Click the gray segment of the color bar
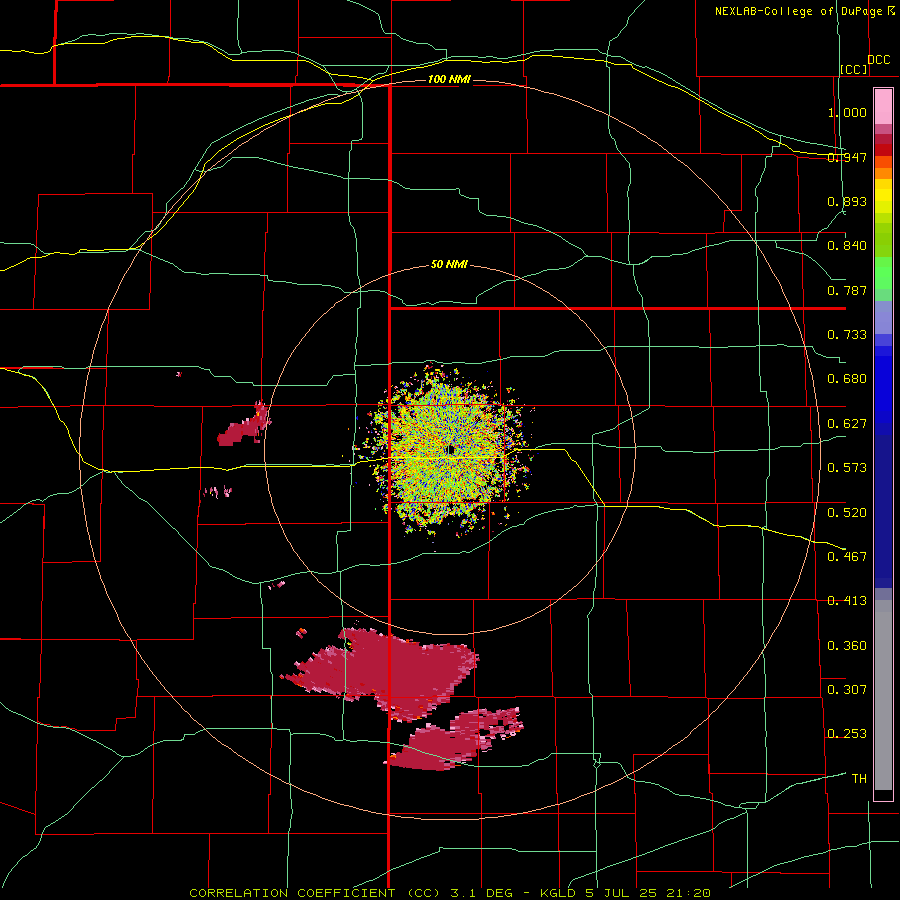The height and width of the screenshot is (900, 900). point(883,695)
